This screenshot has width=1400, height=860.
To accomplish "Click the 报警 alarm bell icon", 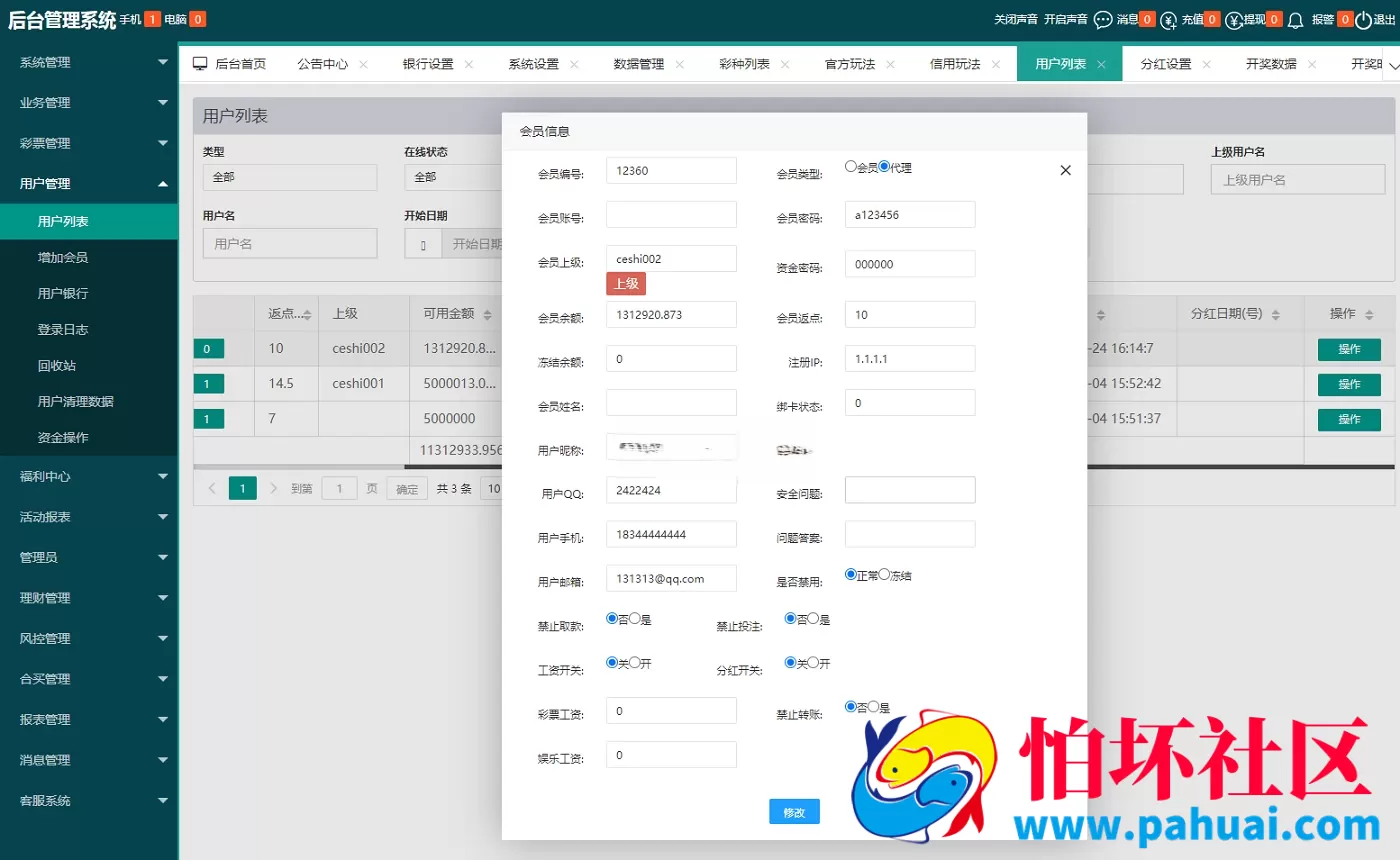I will coord(1296,19).
